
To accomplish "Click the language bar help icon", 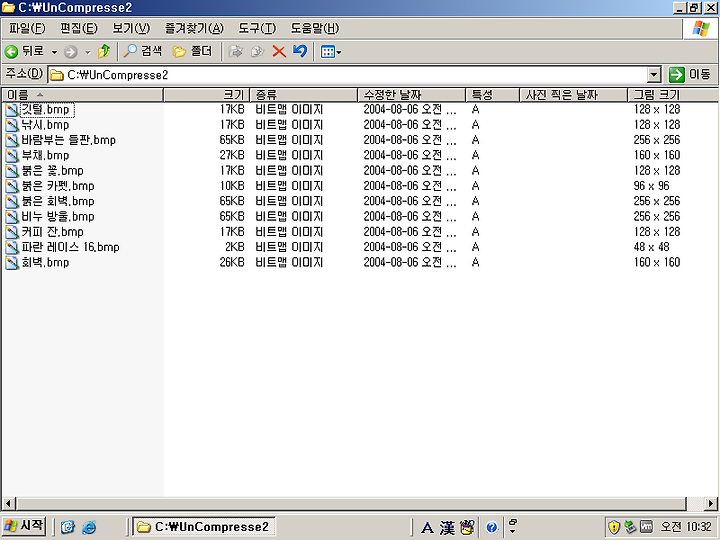I will coord(491,527).
